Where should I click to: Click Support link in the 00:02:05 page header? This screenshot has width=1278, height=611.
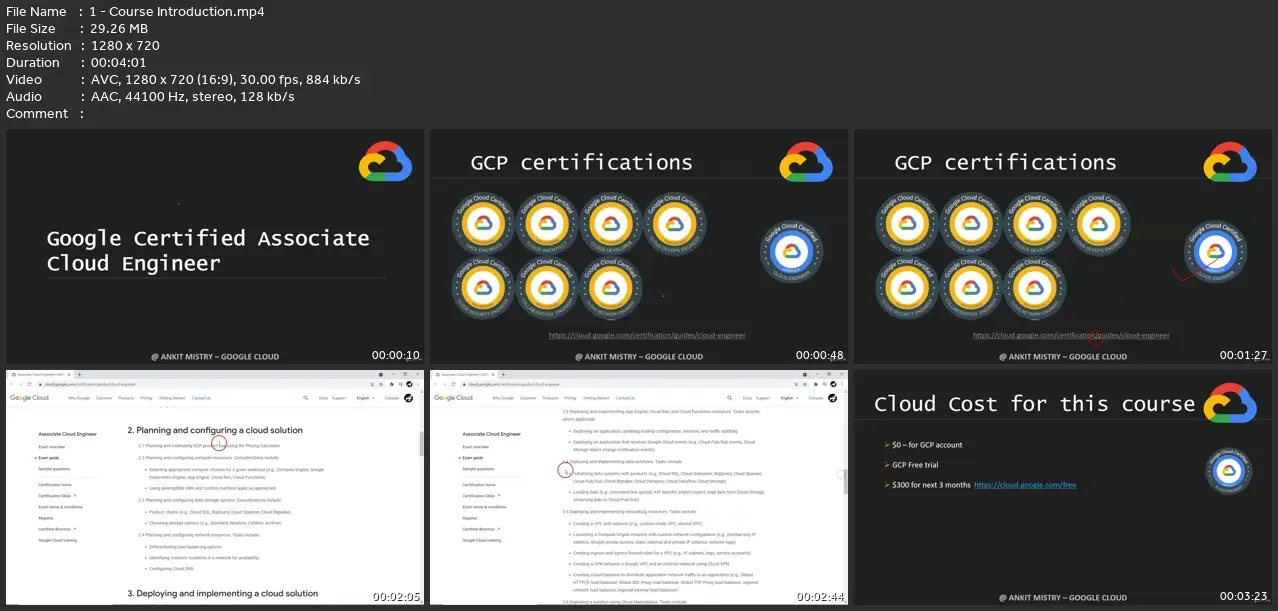339,398
